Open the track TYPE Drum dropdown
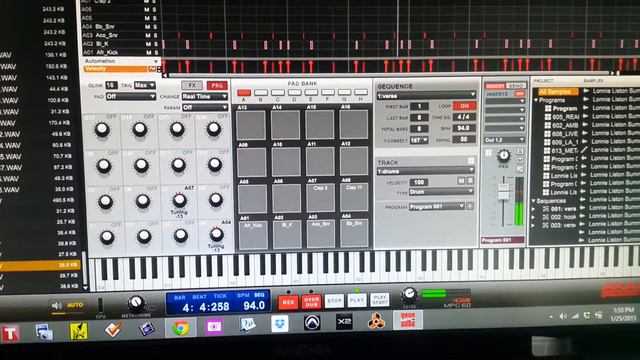The width and height of the screenshot is (640, 360). tap(441, 191)
